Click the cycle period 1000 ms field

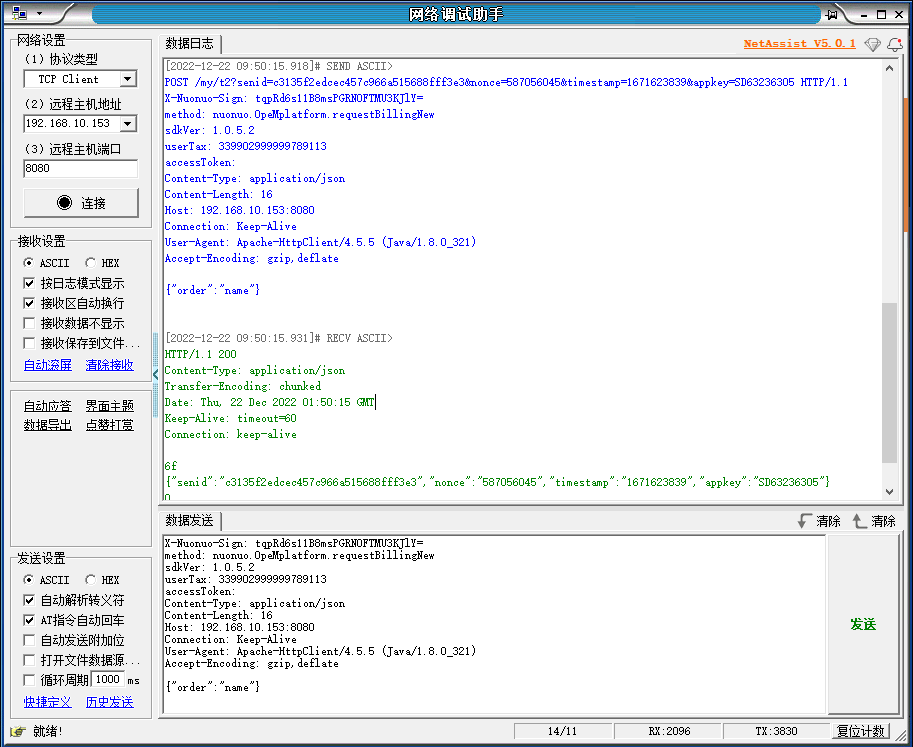pos(108,679)
